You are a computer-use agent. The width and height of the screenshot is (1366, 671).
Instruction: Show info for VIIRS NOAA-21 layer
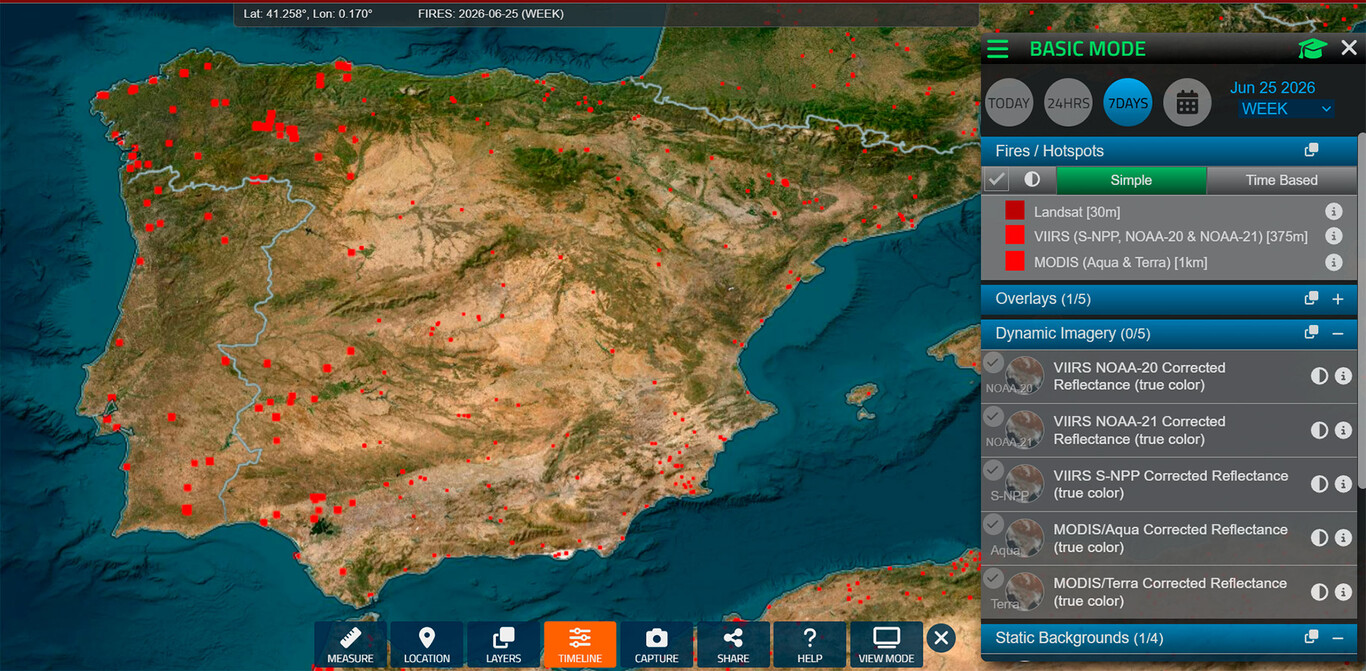coord(1343,430)
